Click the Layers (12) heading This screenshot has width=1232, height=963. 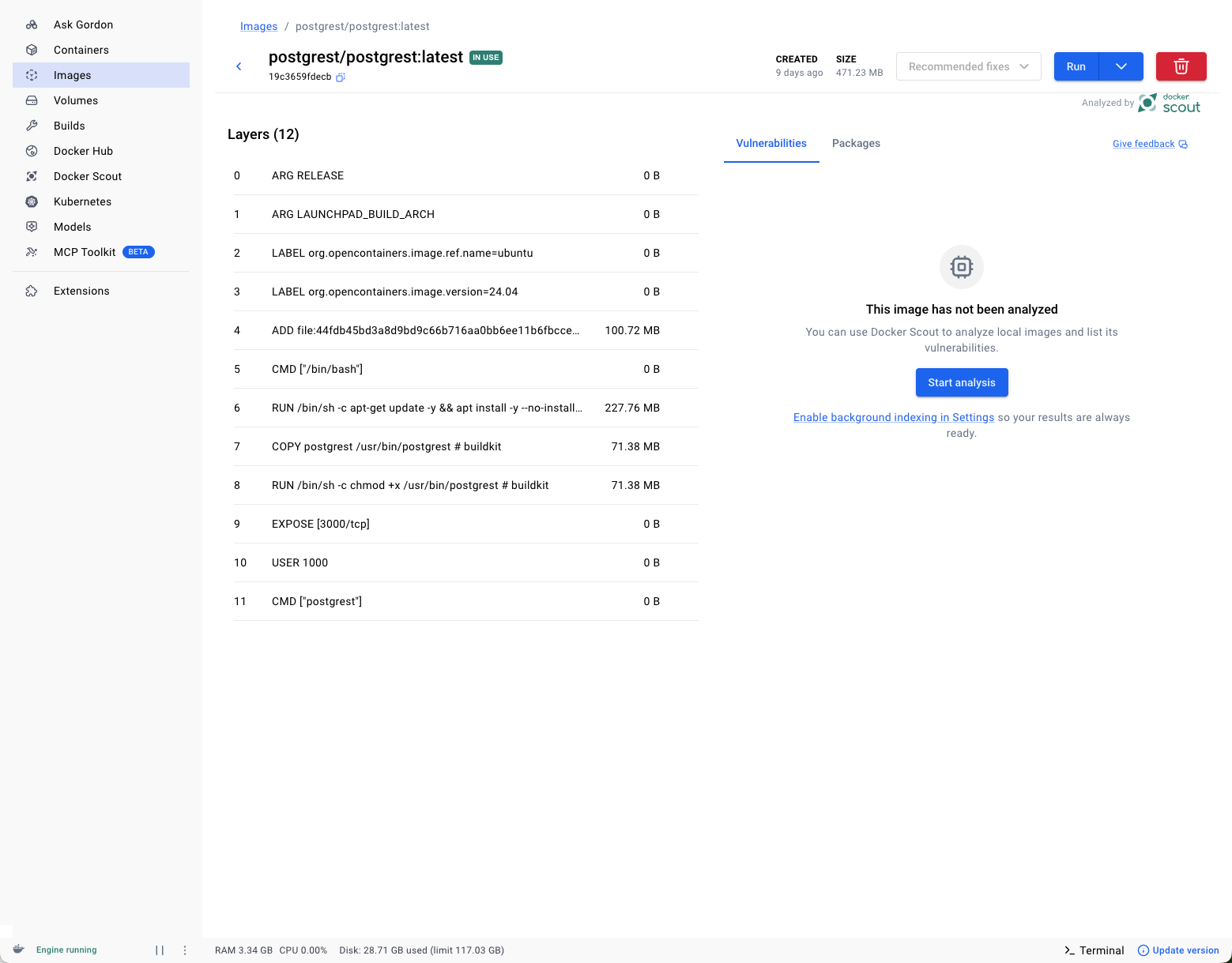tap(263, 134)
